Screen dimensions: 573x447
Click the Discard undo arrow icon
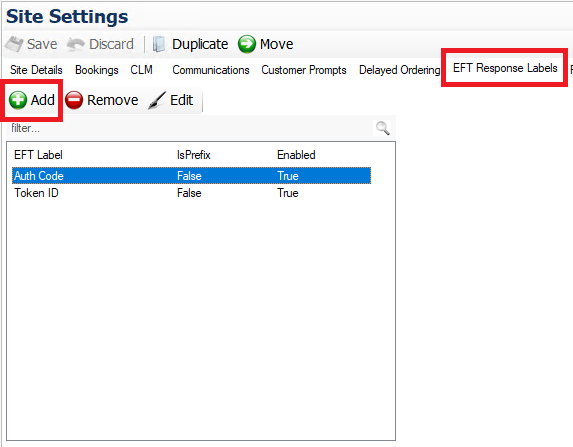point(76,44)
